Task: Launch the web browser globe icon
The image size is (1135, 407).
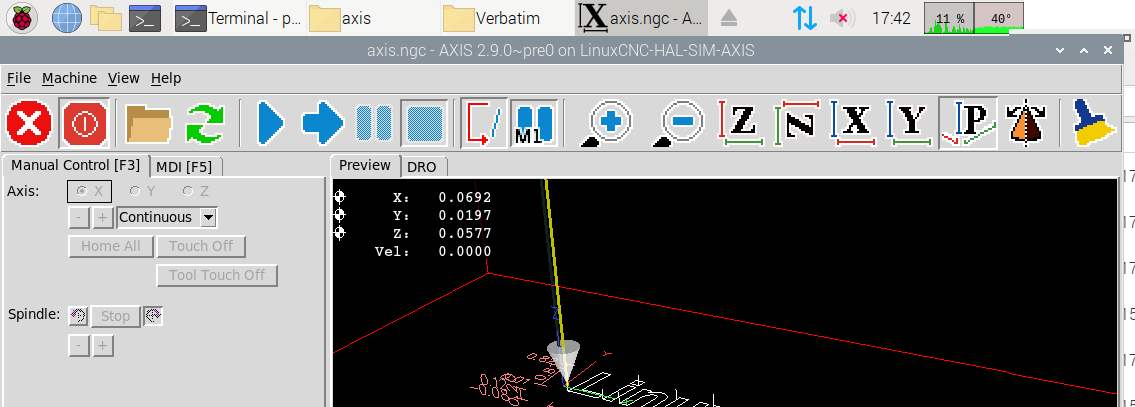Action: coord(67,18)
